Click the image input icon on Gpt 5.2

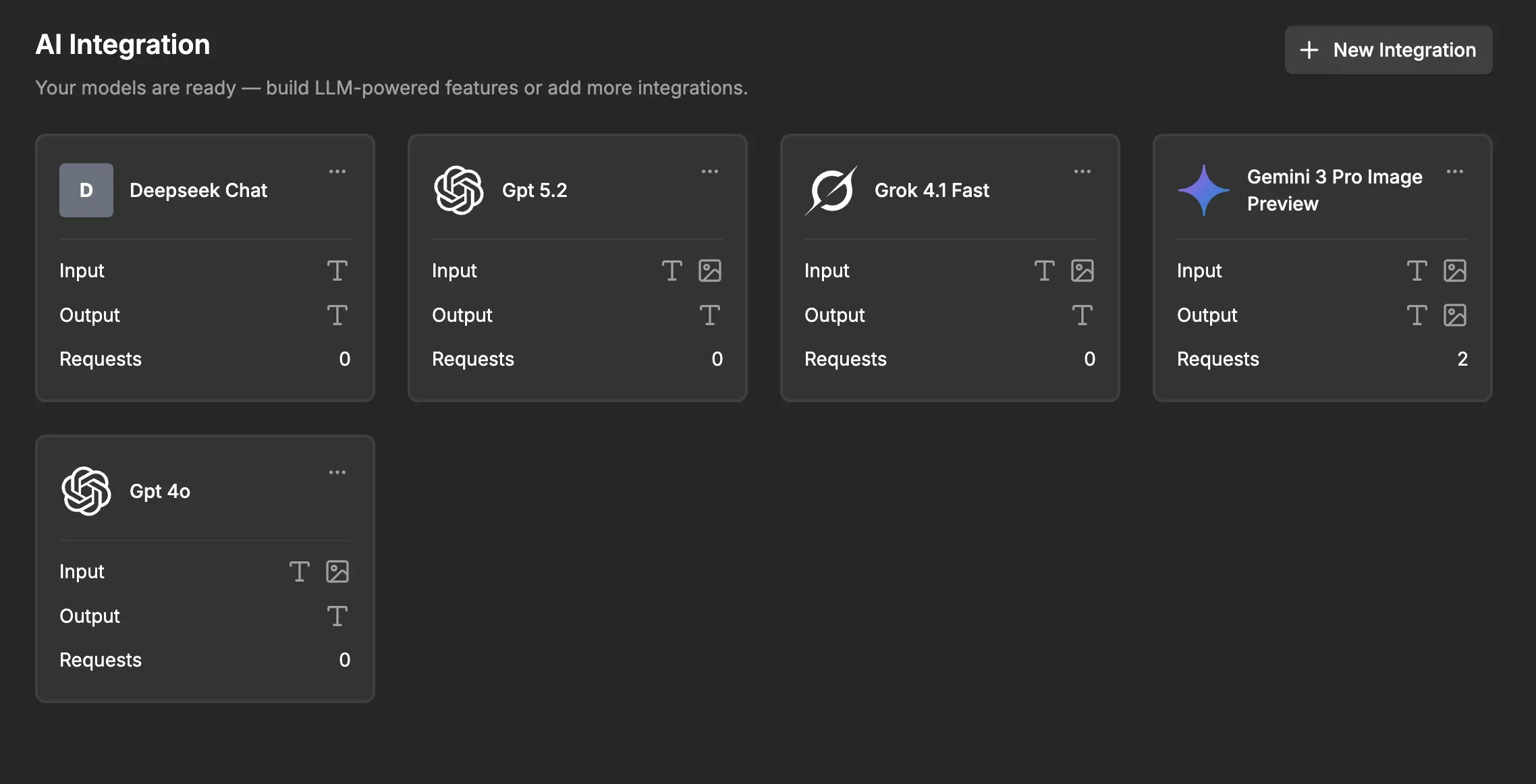click(711, 270)
